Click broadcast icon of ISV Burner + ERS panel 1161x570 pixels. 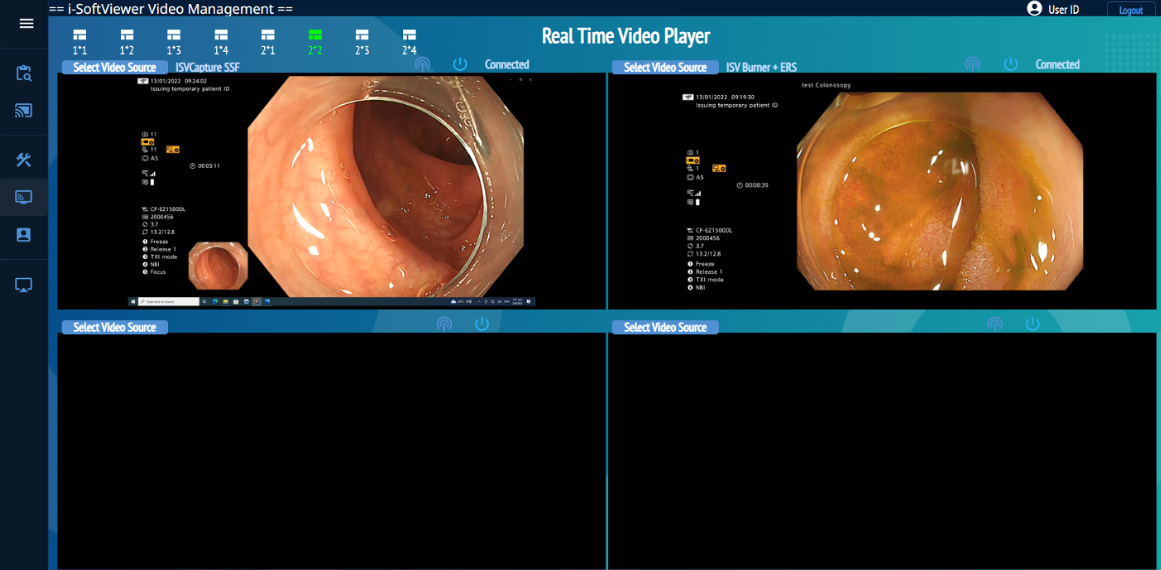(x=972, y=64)
